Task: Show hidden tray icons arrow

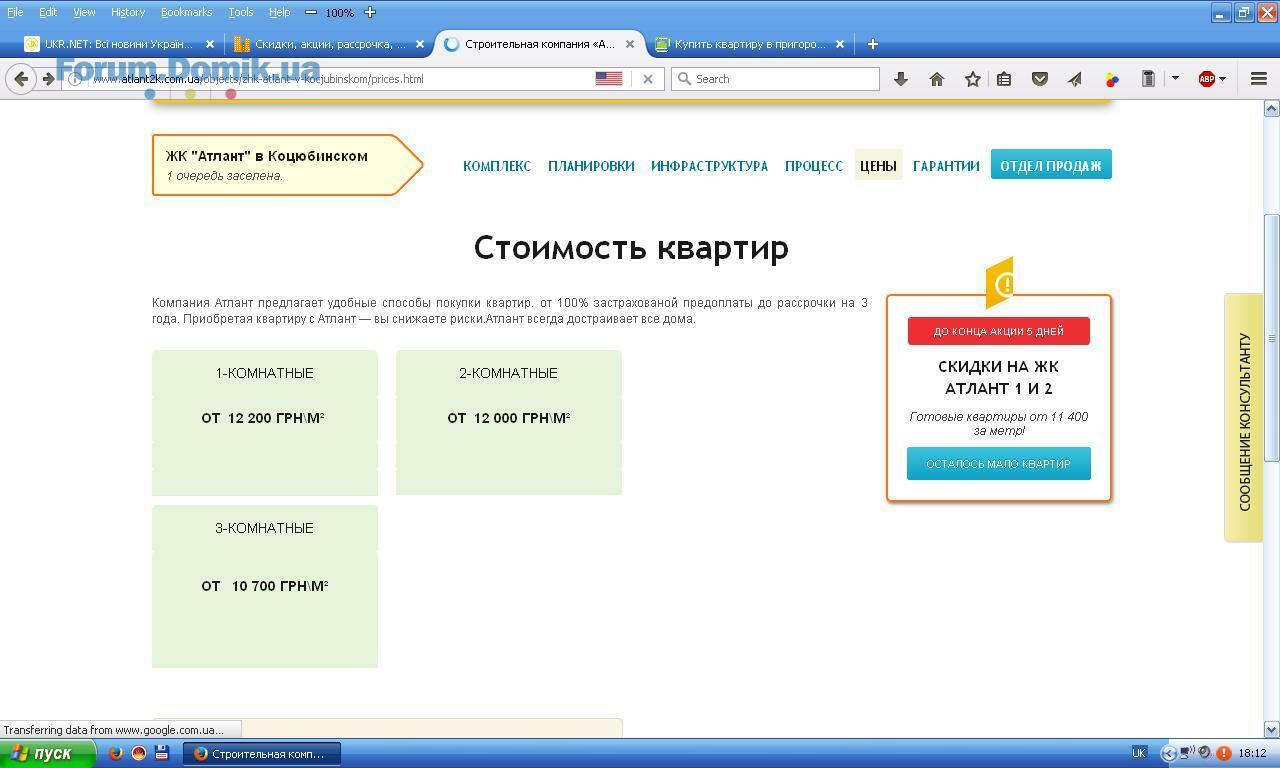Action: pyautogui.click(x=1168, y=753)
